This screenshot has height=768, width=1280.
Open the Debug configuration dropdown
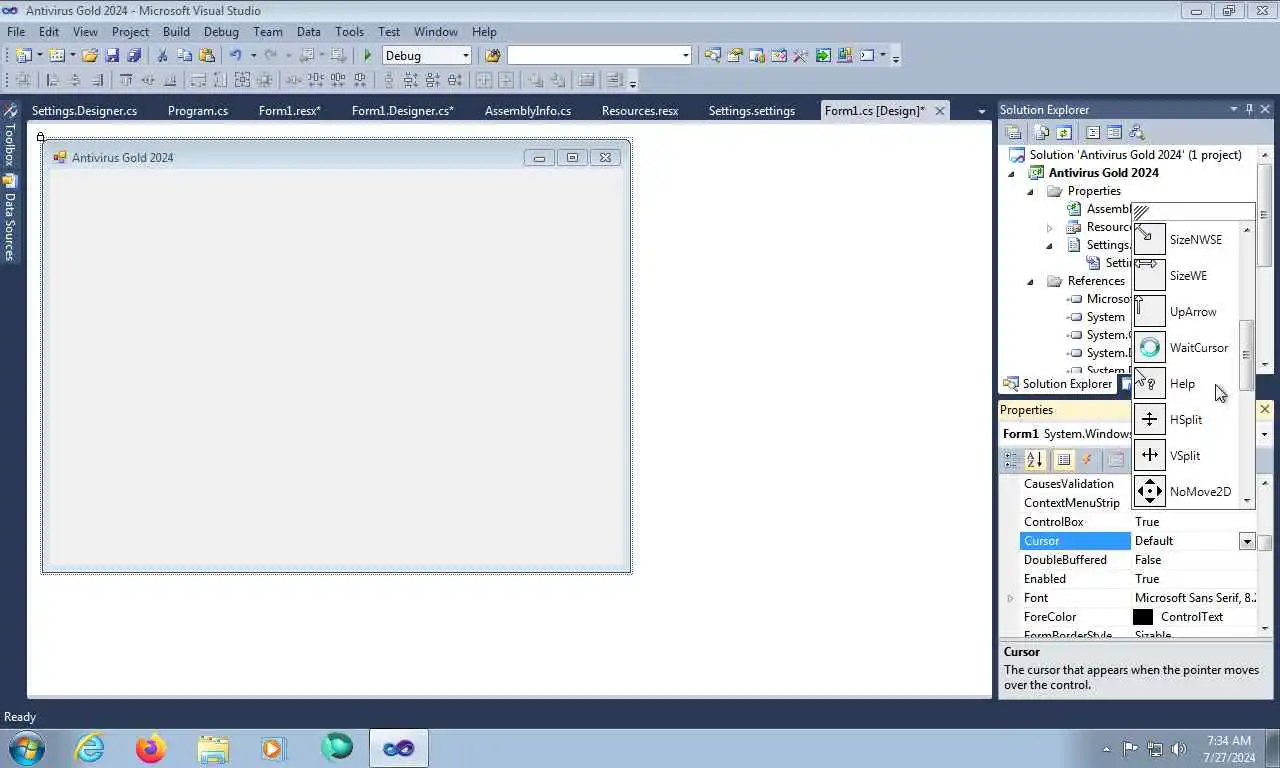point(464,56)
